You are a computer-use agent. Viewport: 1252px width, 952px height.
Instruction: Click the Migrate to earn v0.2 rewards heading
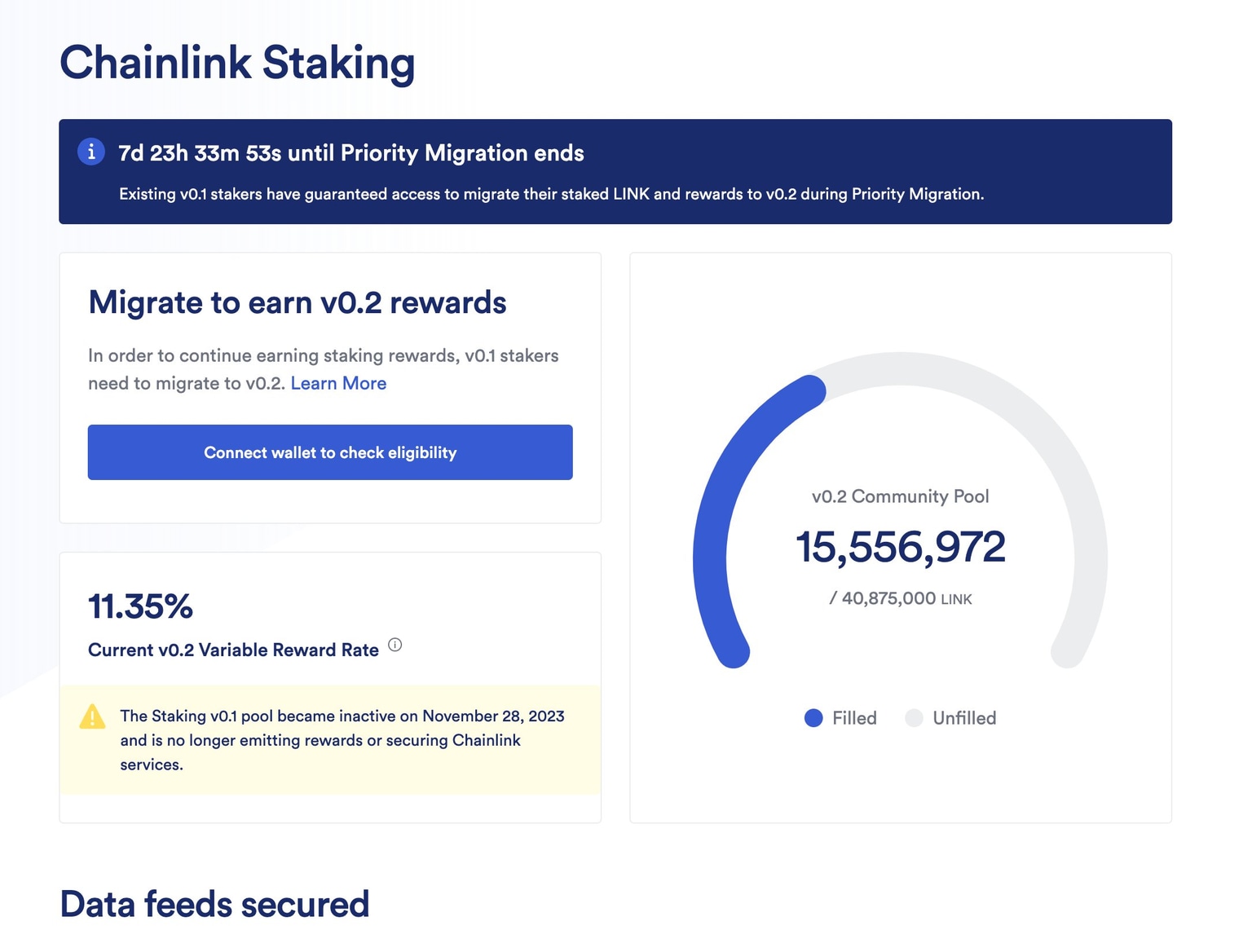(x=298, y=302)
